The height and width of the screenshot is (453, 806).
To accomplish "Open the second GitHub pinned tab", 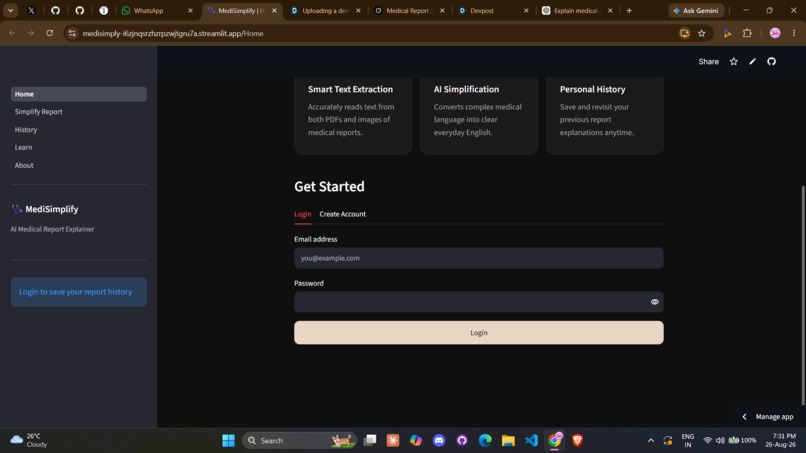I will coord(79,10).
